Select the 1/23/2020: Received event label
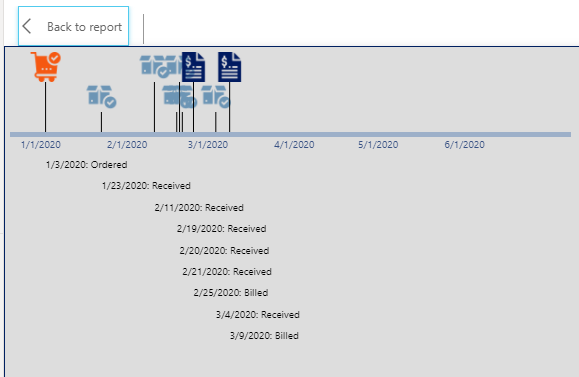Viewport: 579px width, 377px height. (146, 186)
